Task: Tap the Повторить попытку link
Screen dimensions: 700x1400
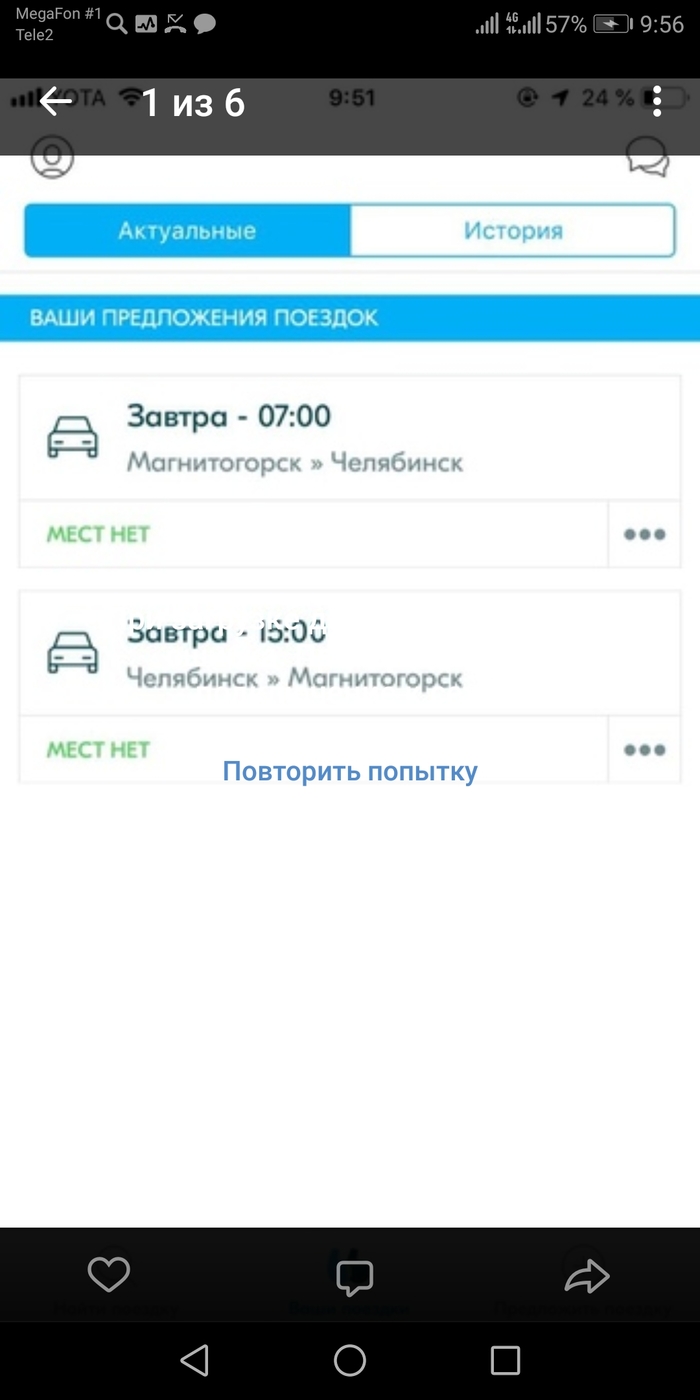Action: (350, 771)
